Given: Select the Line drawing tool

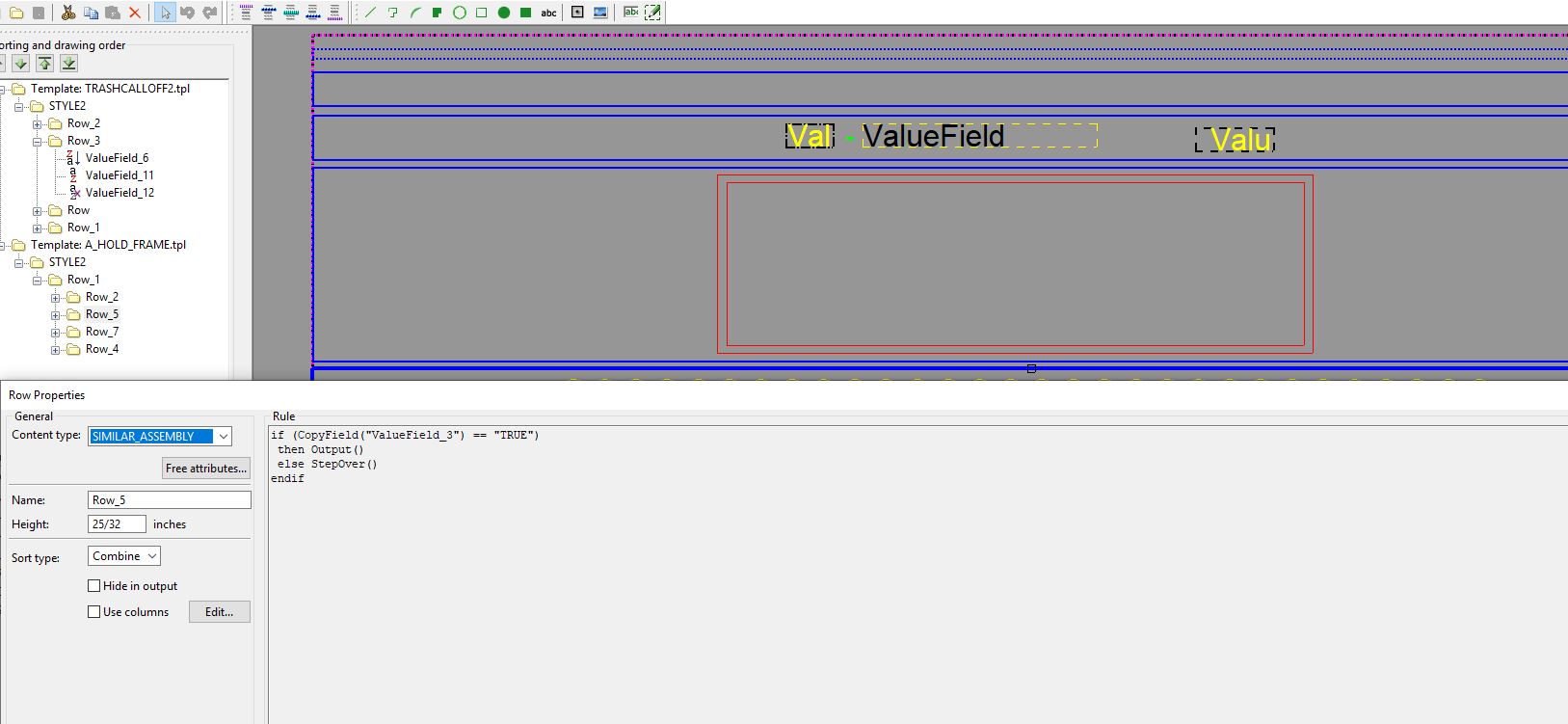Looking at the screenshot, I should point(371,13).
